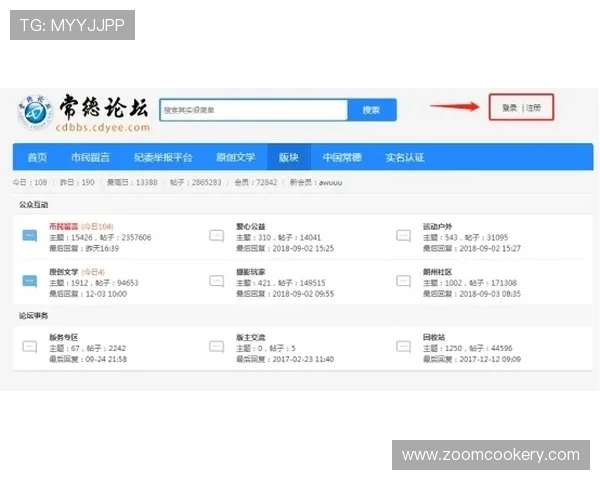This screenshot has height=480, width=600.
Task: Click the chat icon beside 爱心公益 board
Action: (x=217, y=235)
